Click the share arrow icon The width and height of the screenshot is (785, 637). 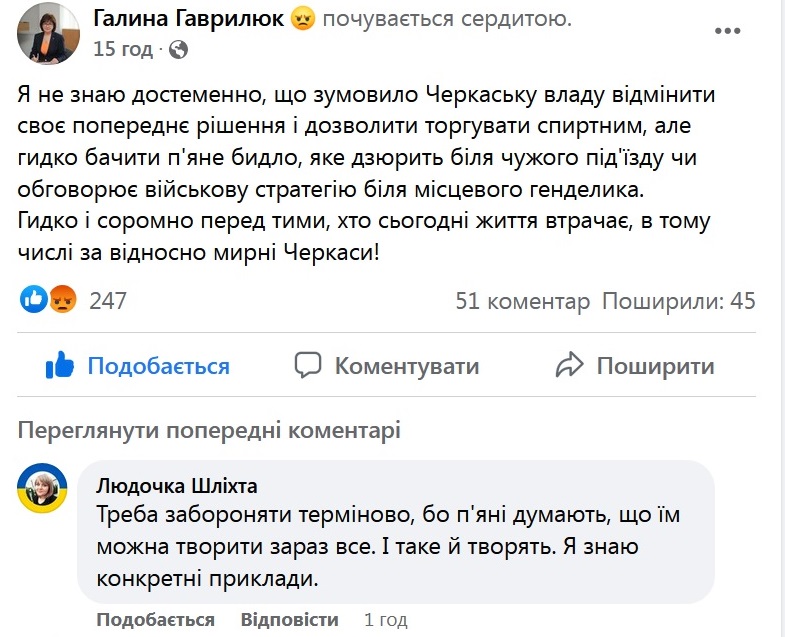569,366
